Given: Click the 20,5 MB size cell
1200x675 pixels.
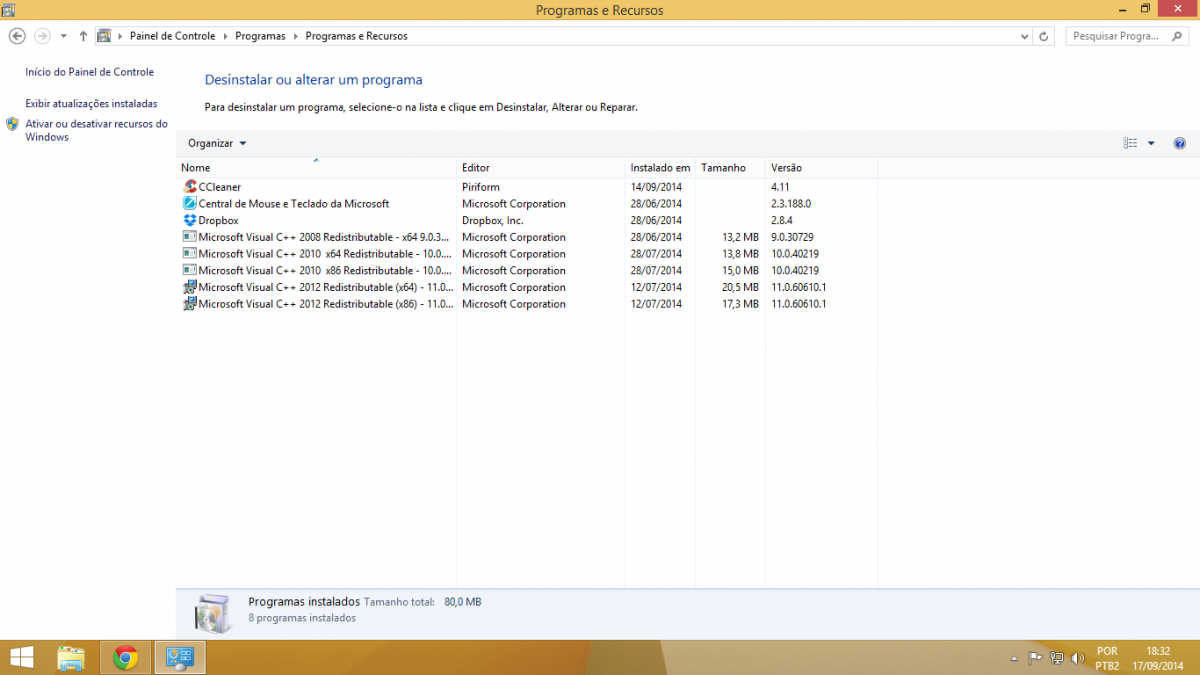Looking at the screenshot, I should pyautogui.click(x=740, y=287).
